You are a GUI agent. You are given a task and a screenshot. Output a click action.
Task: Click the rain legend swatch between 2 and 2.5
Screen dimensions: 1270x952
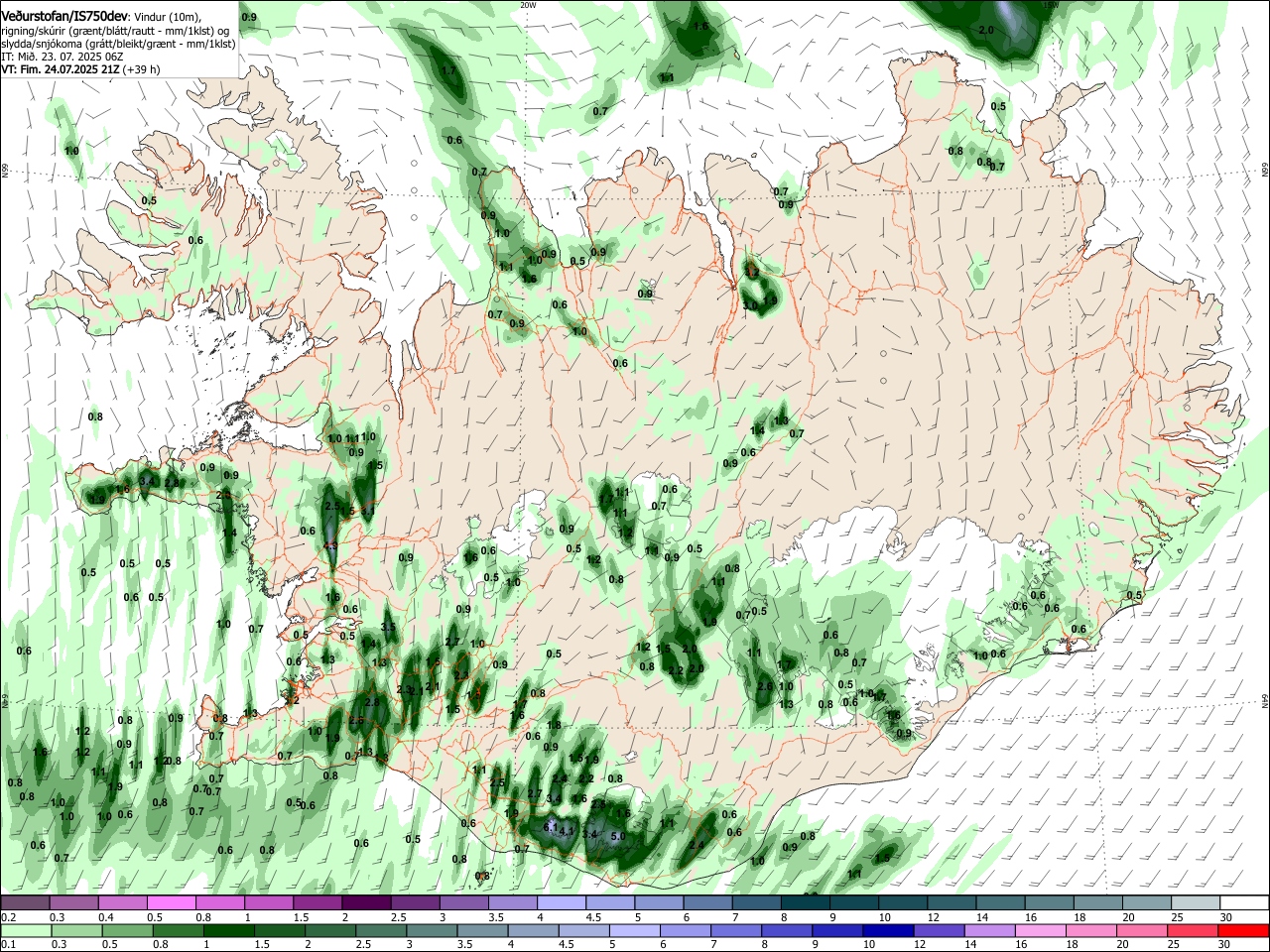click(x=329, y=931)
